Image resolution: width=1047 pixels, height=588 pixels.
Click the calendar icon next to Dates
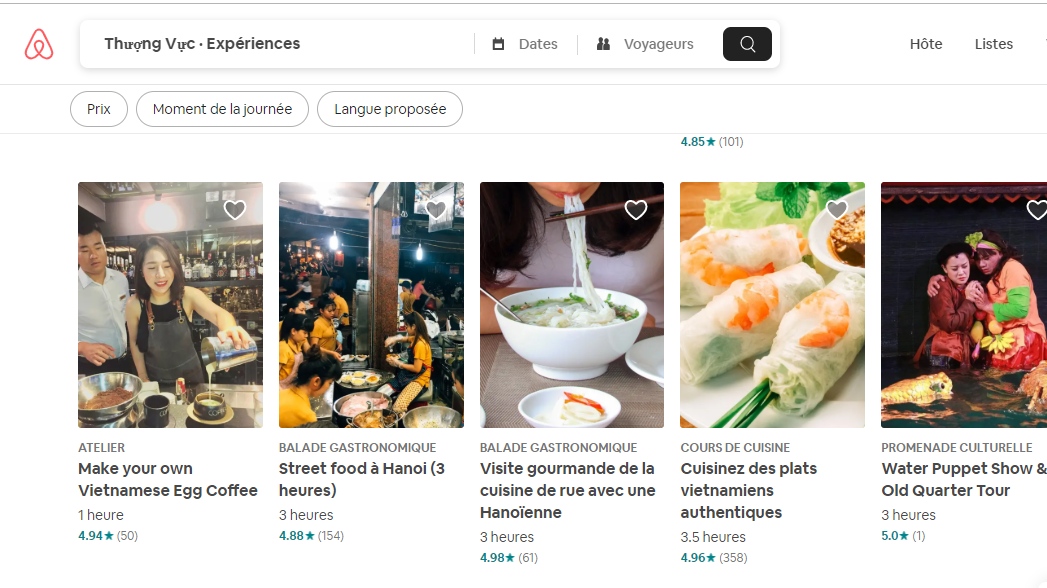[x=498, y=44]
